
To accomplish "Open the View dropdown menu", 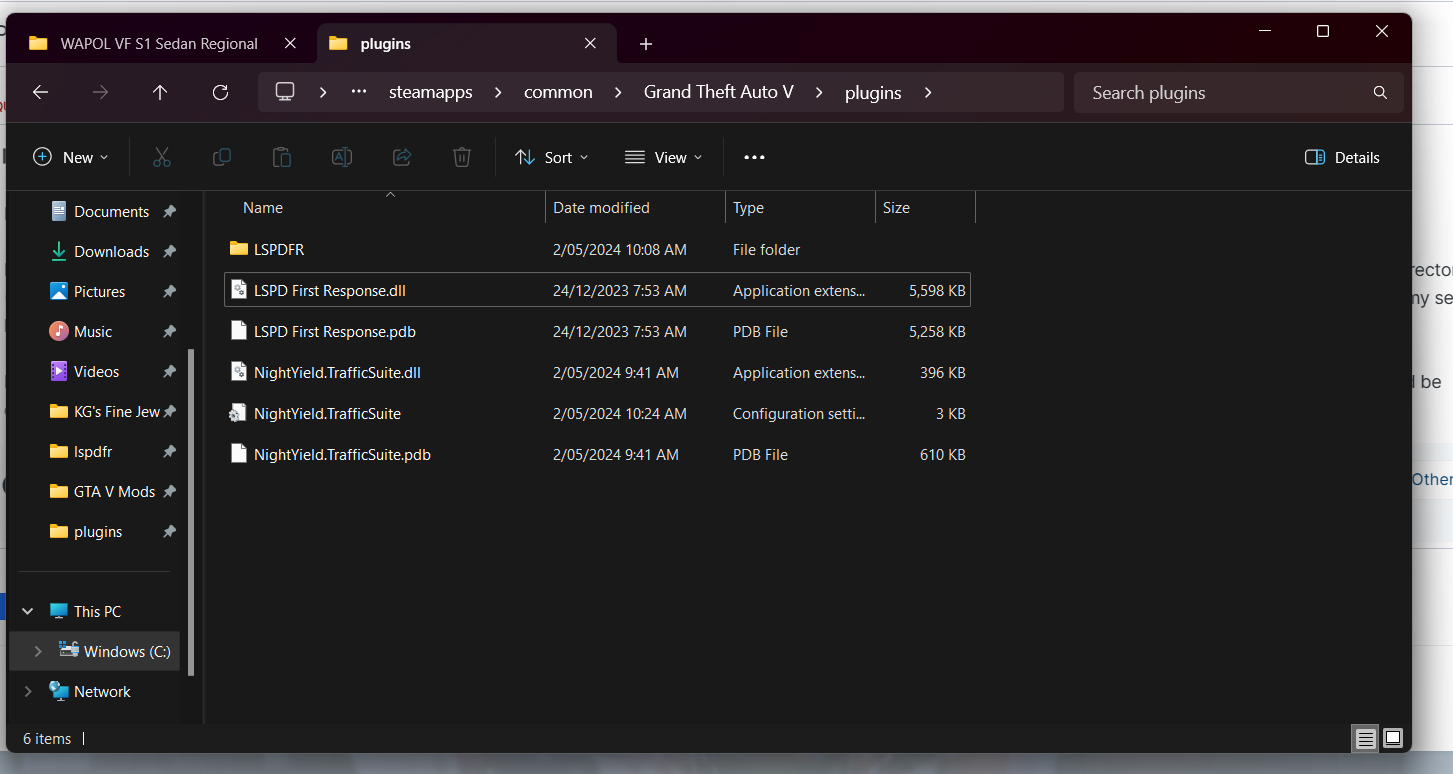I will tap(664, 157).
